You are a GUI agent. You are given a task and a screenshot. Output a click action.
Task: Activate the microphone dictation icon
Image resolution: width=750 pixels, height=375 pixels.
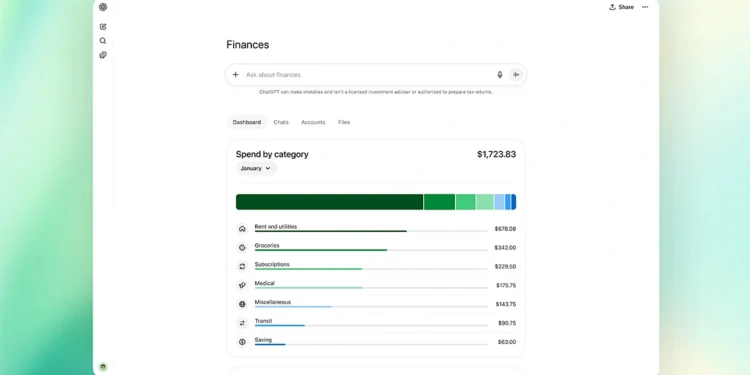tap(500, 75)
